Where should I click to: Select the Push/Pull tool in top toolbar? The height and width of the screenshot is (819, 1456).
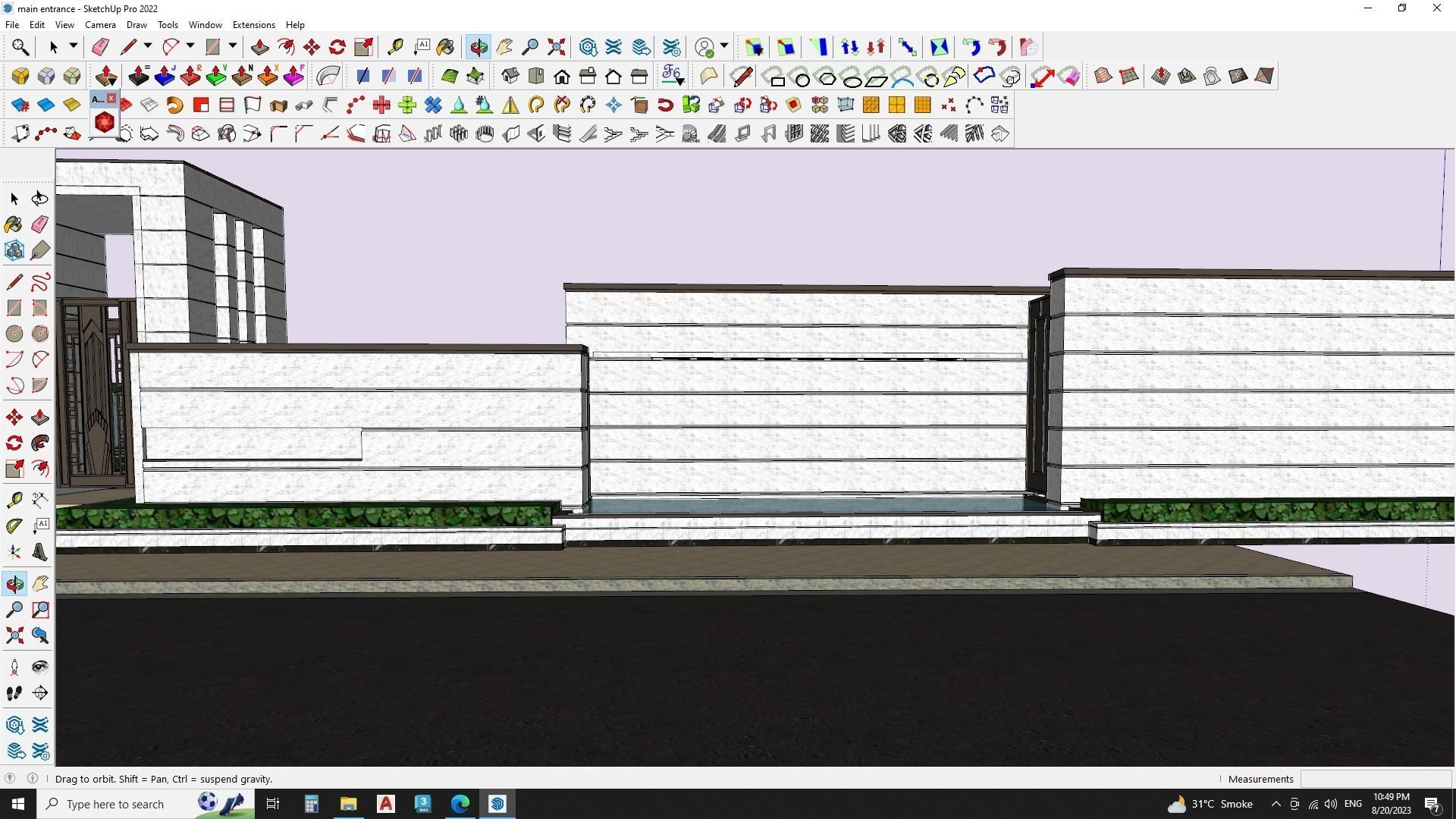point(259,47)
